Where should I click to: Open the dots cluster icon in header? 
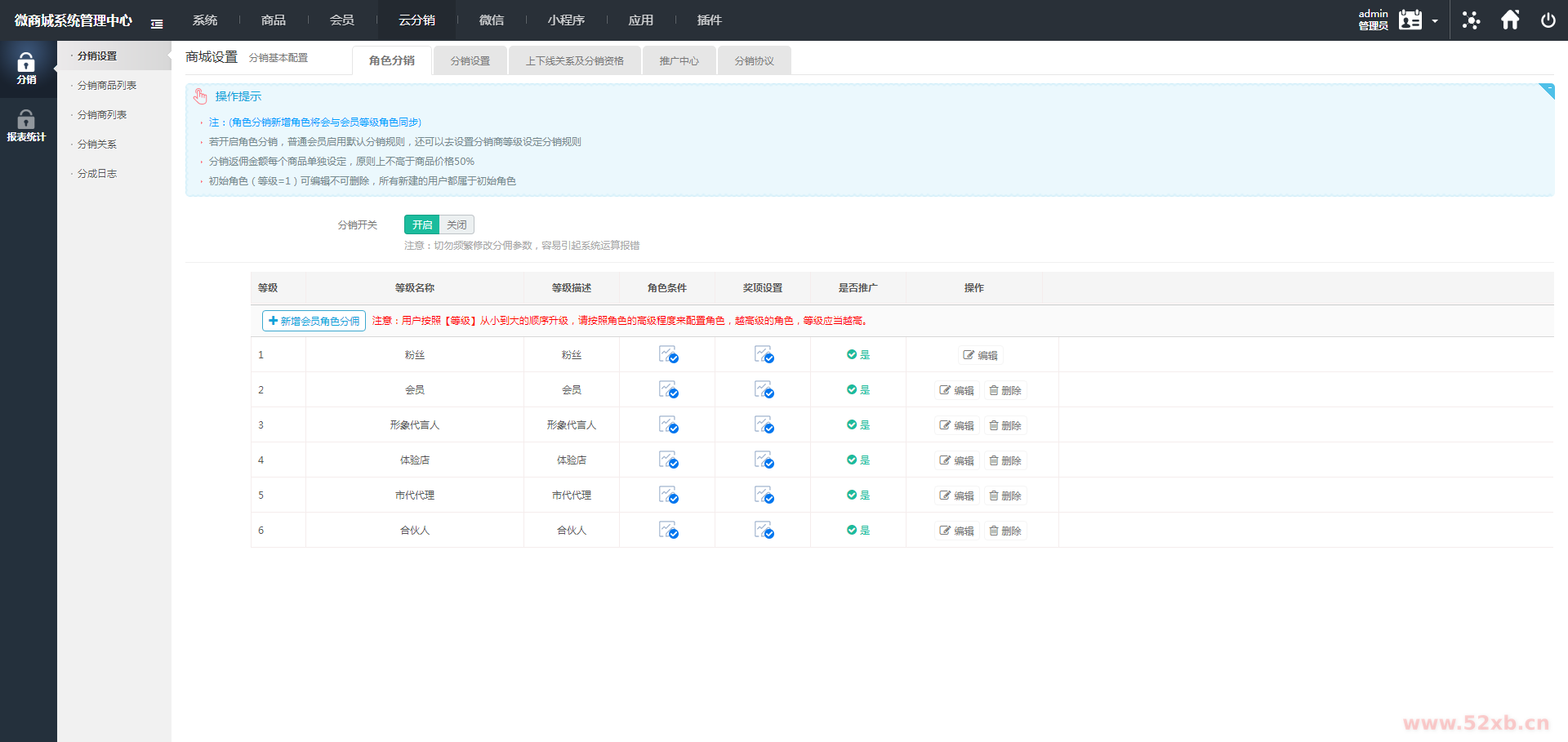click(1471, 20)
